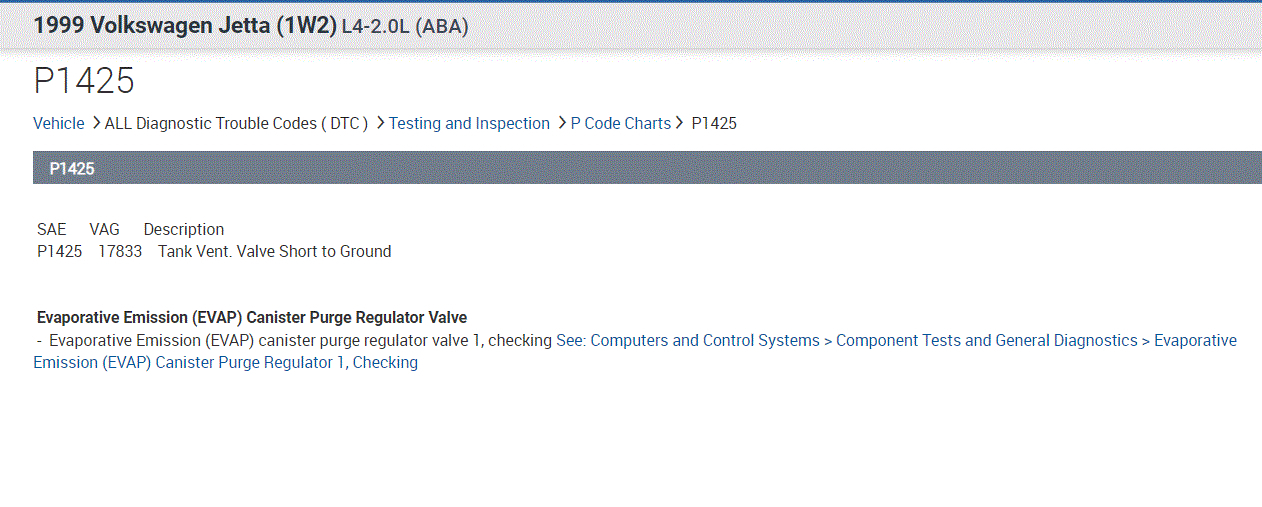This screenshot has width=1262, height=507.
Task: Select ALL Diagnostic Trouble Codes breadcrumb text
Action: pos(236,123)
